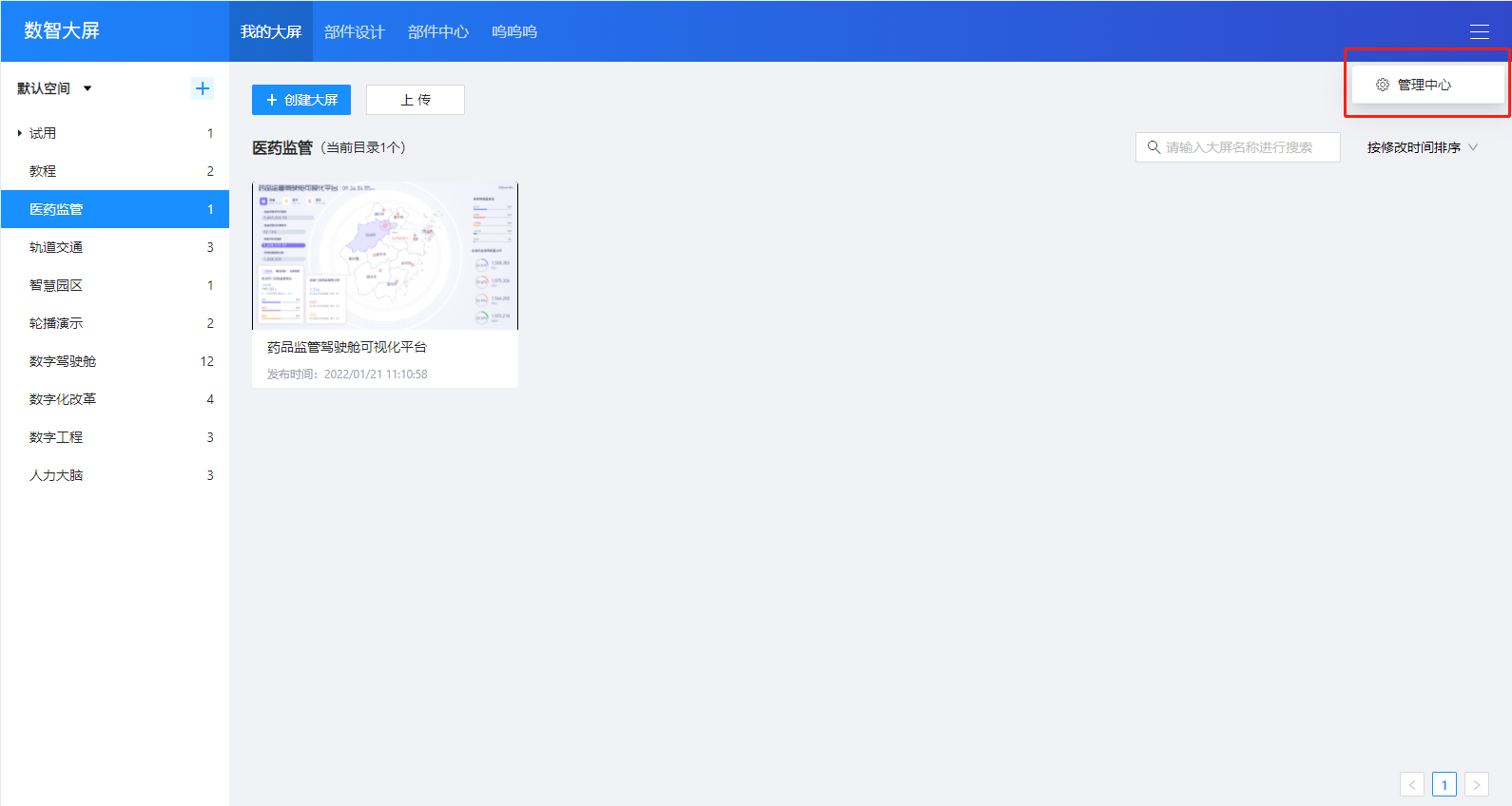Click the 数智大屏 logo title
Image resolution: width=1512 pixels, height=806 pixels.
[62, 30]
